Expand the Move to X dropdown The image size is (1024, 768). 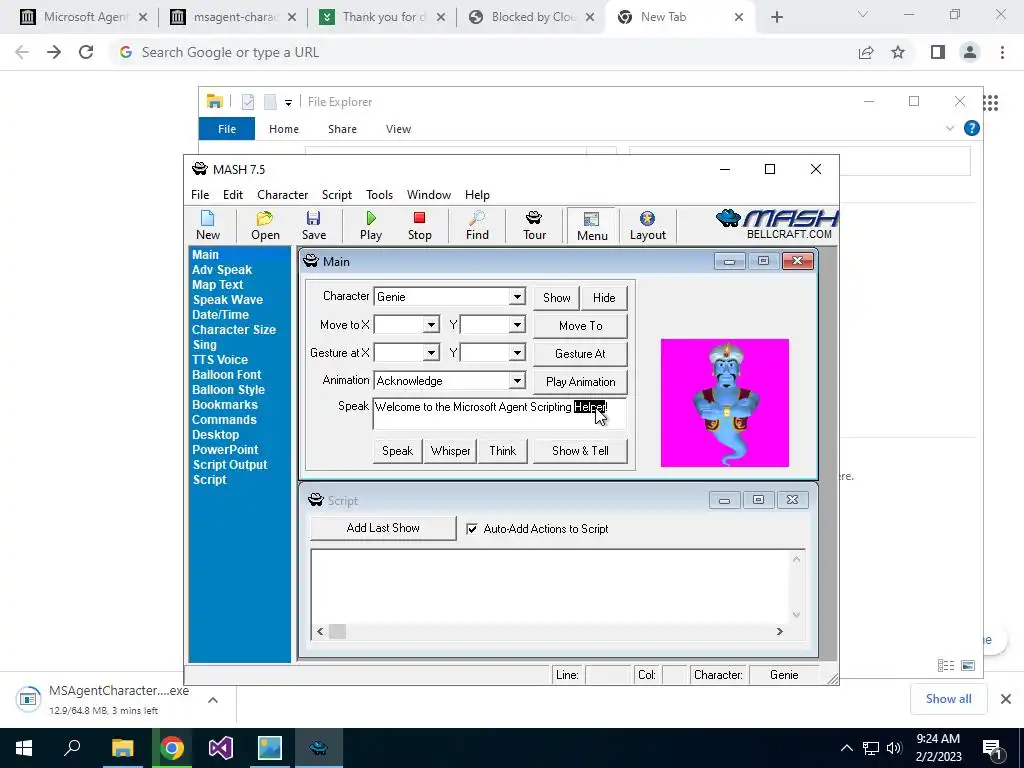[431, 325]
